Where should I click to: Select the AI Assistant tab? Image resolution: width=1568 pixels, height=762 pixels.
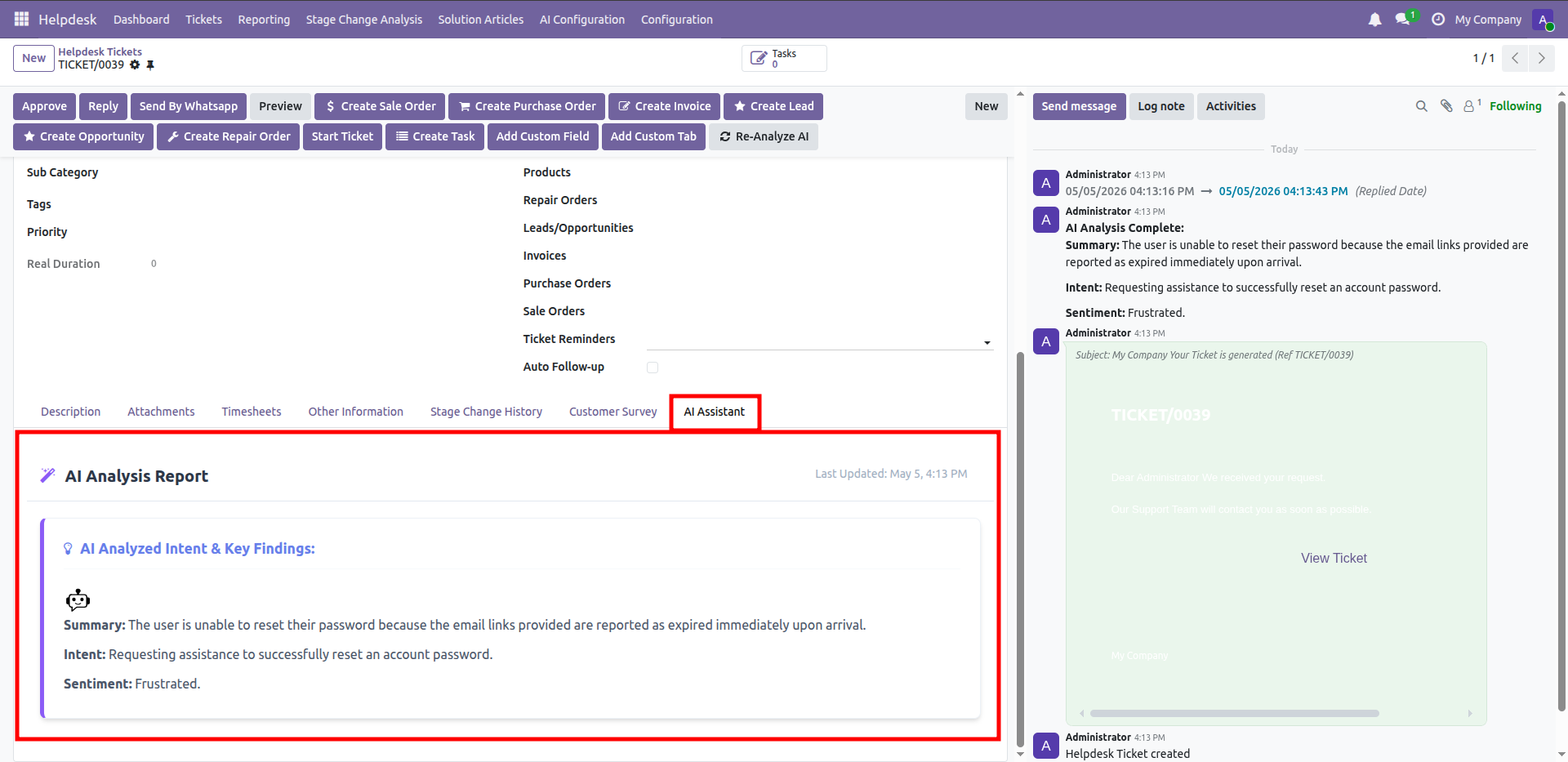[x=715, y=412]
